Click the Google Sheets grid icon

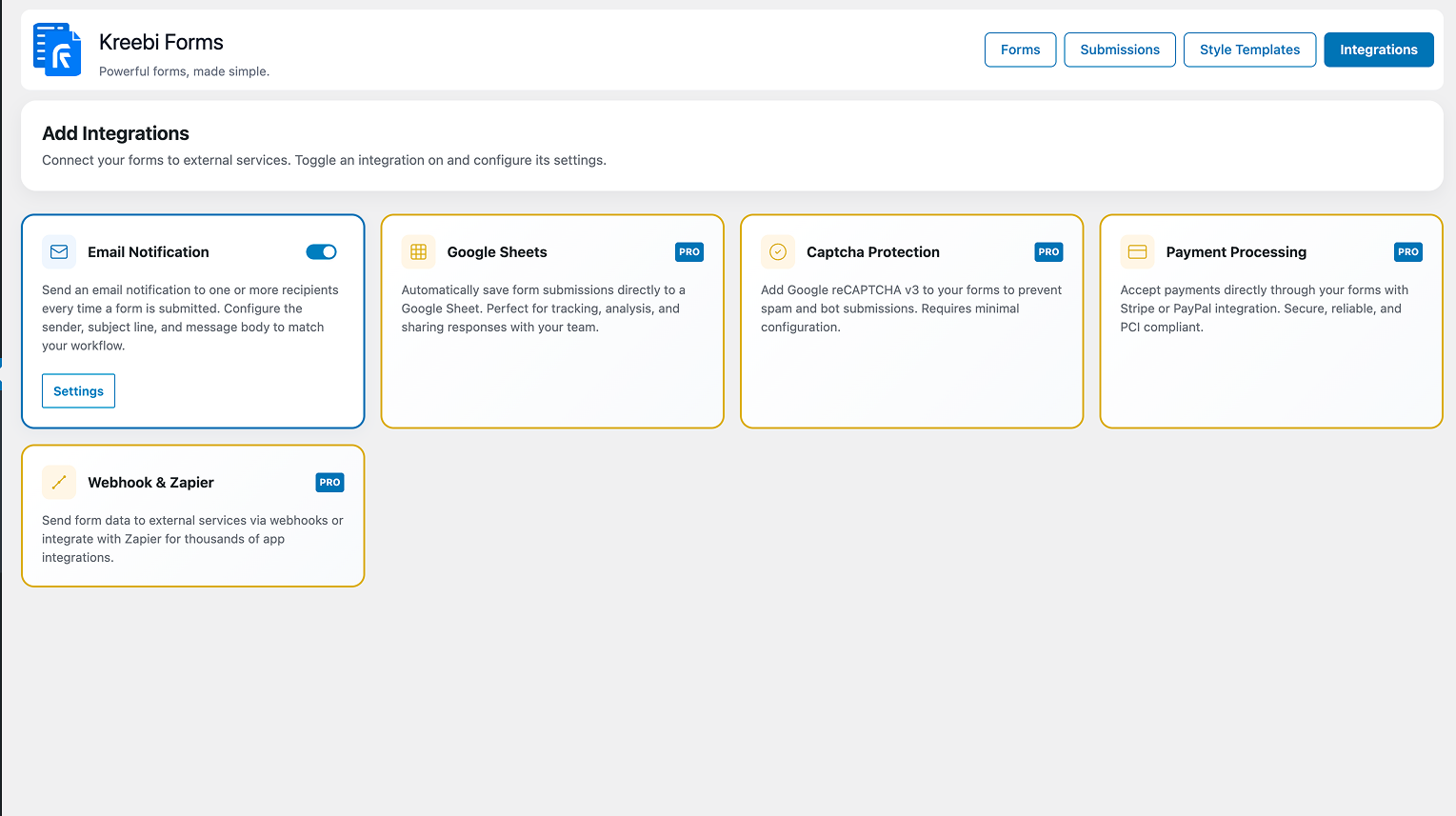point(418,251)
